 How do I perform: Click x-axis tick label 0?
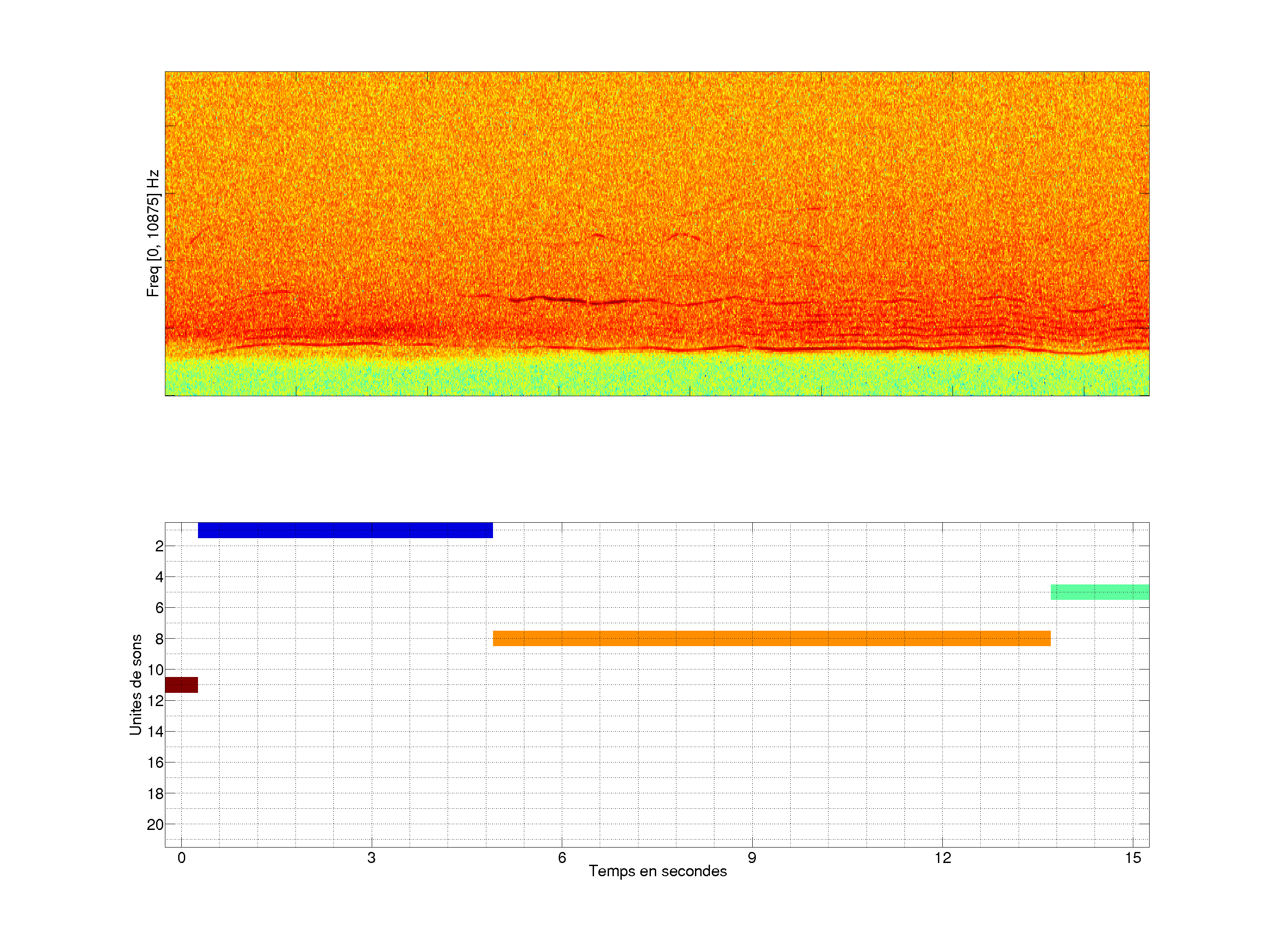pyautogui.click(x=181, y=858)
